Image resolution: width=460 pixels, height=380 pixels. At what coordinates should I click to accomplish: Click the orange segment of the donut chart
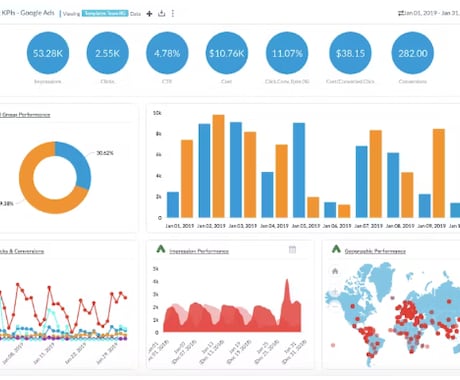click(30, 190)
